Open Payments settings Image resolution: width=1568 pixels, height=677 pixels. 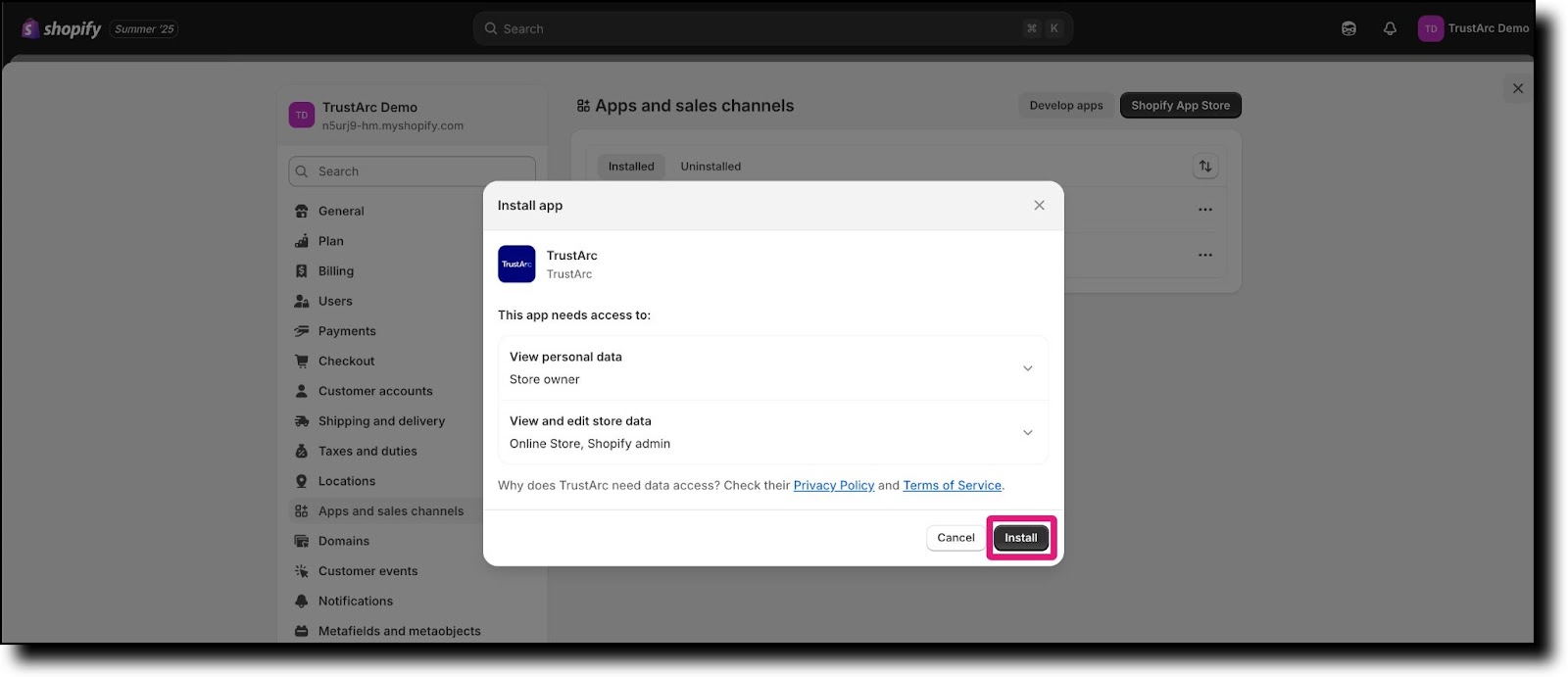point(347,331)
